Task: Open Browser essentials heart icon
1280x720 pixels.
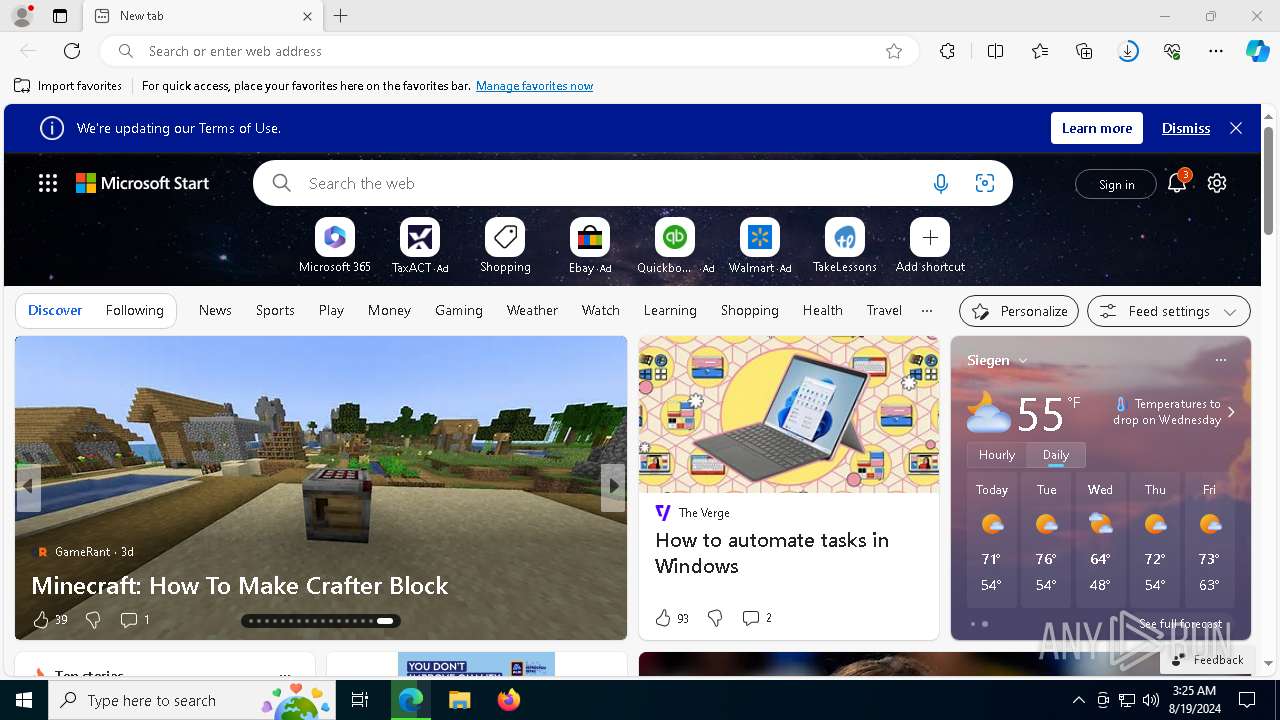Action: tap(1172, 51)
